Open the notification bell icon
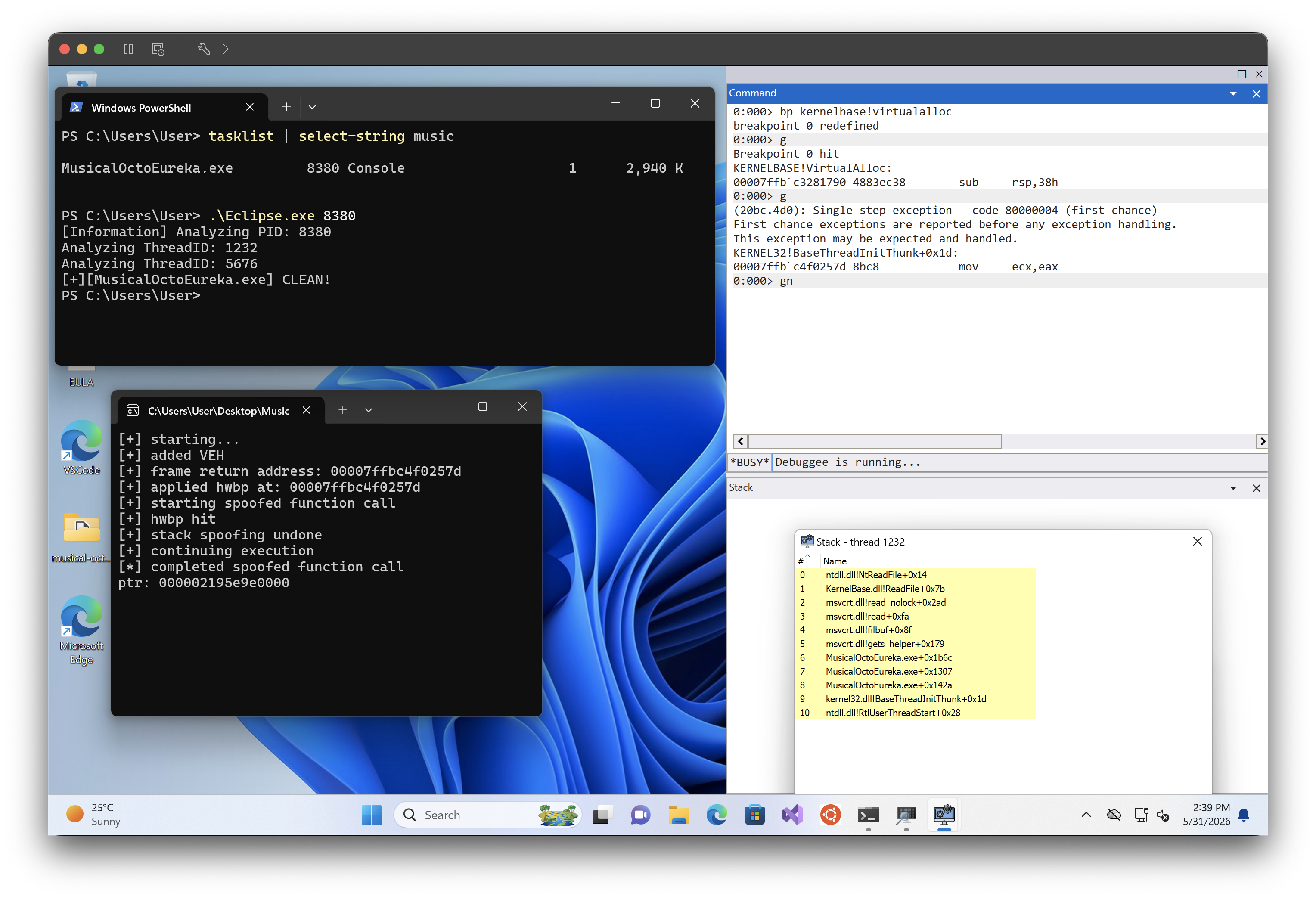The image size is (1316, 899). click(1244, 815)
